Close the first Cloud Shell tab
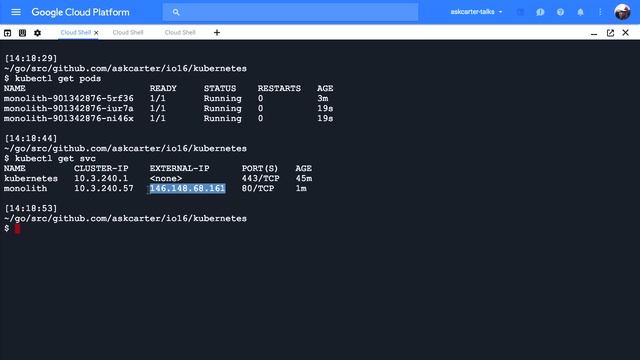 click(x=96, y=33)
